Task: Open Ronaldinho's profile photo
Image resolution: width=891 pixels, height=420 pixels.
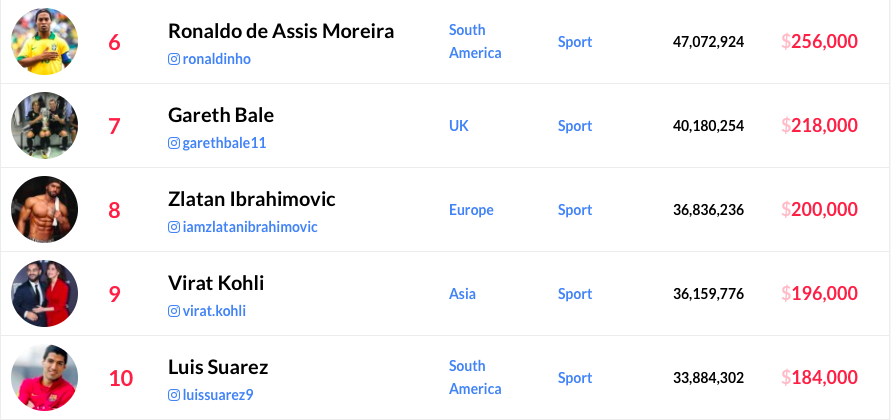Action: pos(45,42)
